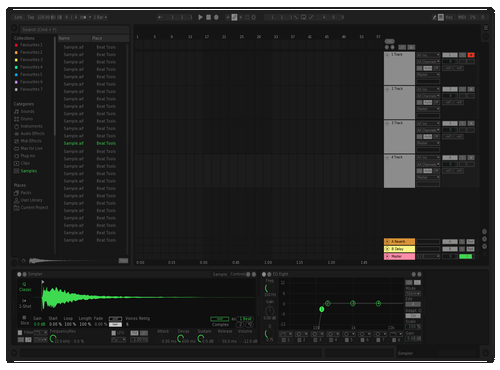Viewport: 500px width, 370px height.
Task: Open the Instruments category
Action: click(28, 126)
